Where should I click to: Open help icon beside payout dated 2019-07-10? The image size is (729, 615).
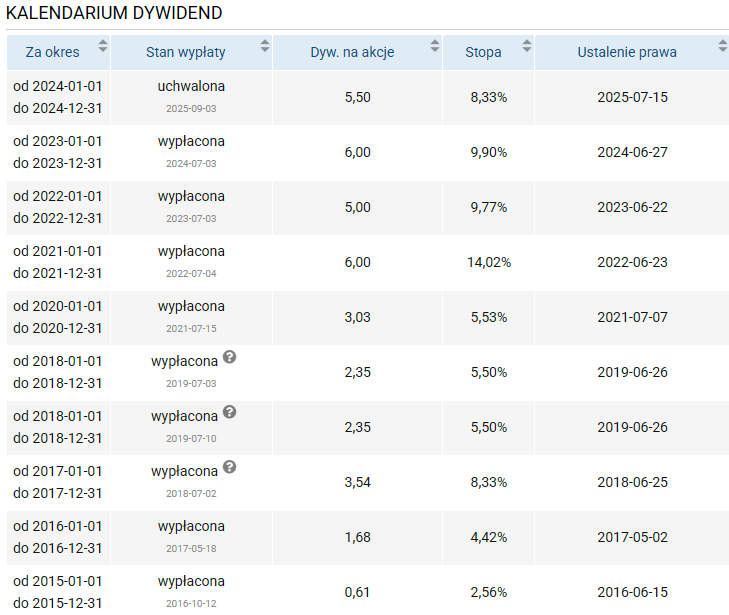pyautogui.click(x=229, y=412)
